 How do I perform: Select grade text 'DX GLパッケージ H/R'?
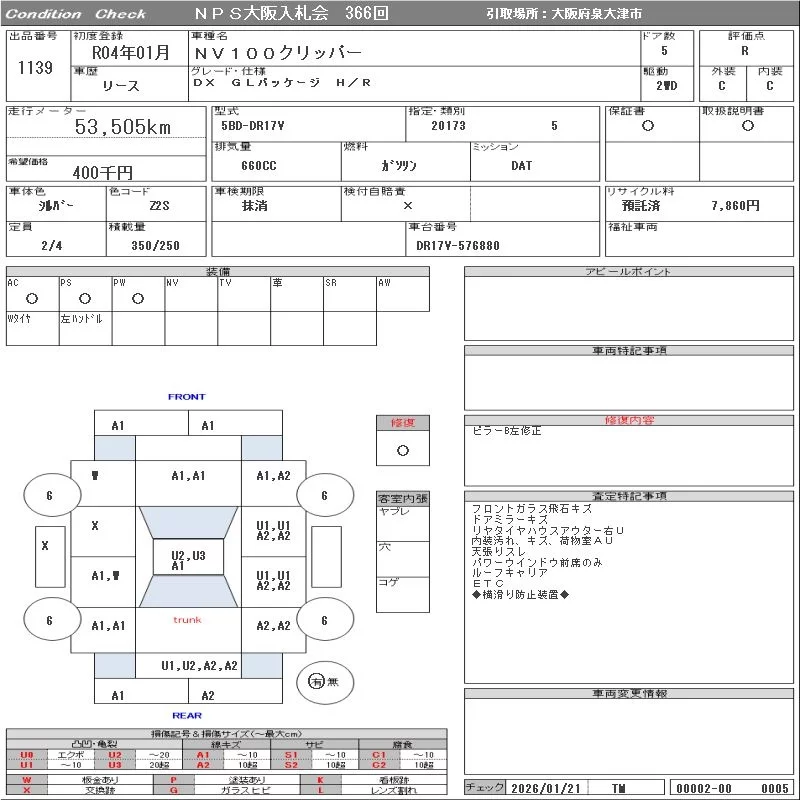(x=282, y=83)
